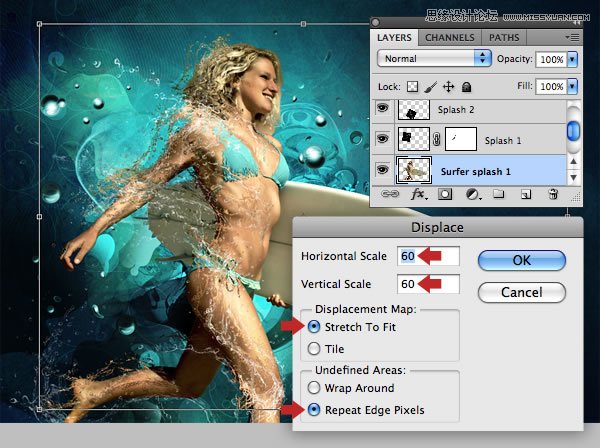
Task: Click the top-center transform handle on canvas
Action: [x=303, y=24]
